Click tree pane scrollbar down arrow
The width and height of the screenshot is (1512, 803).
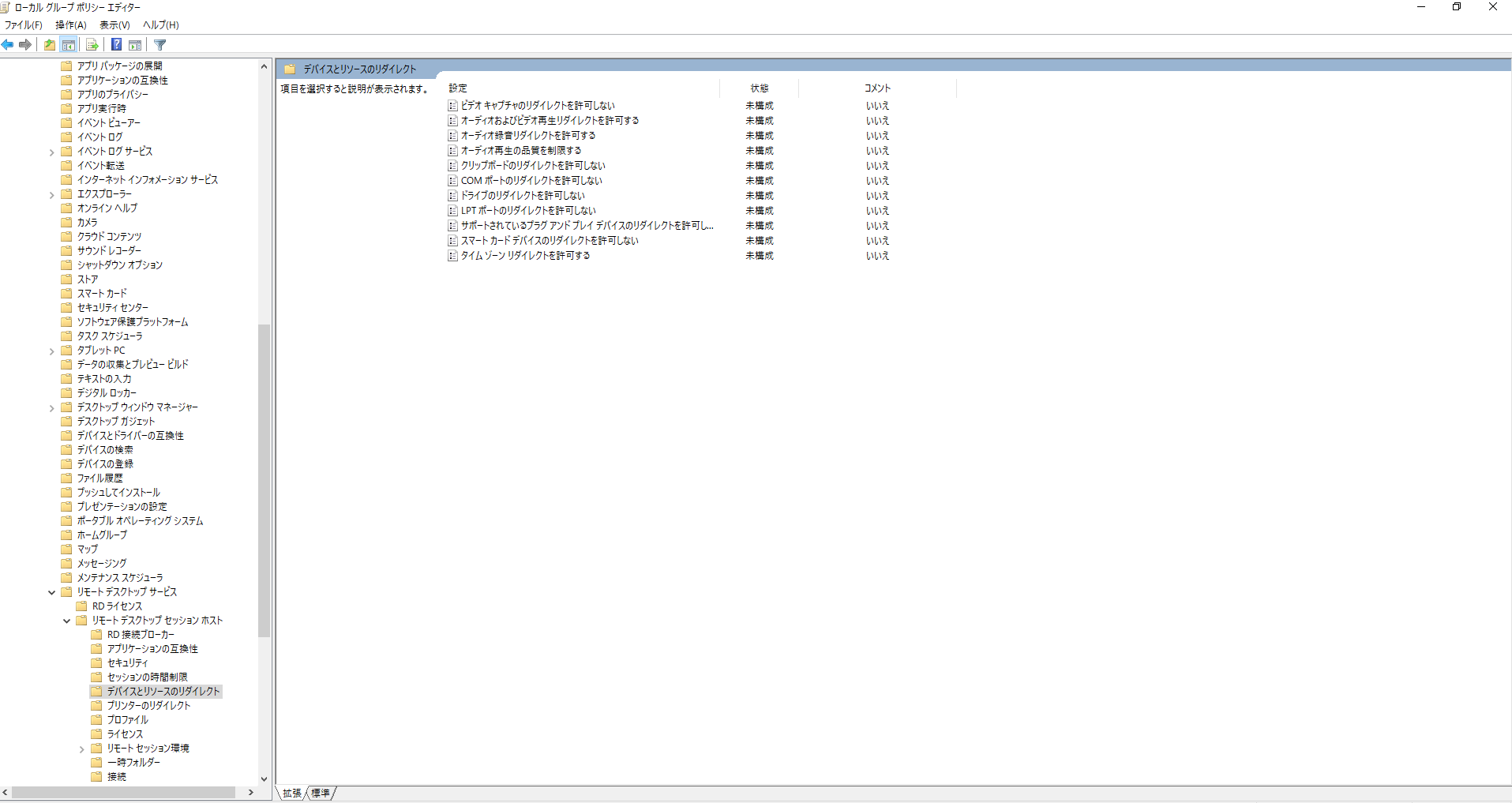(x=264, y=779)
